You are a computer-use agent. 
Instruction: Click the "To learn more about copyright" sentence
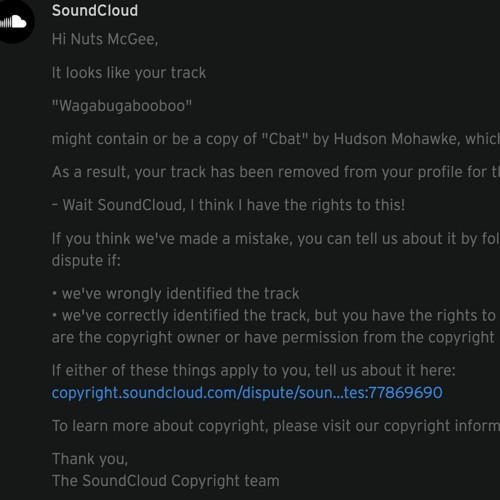tap(276, 426)
